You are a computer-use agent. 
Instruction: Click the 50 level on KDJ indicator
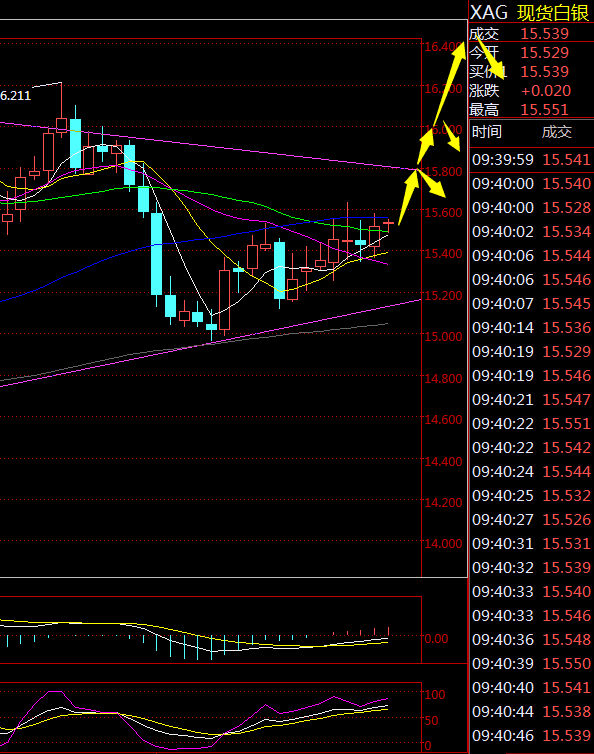431,720
